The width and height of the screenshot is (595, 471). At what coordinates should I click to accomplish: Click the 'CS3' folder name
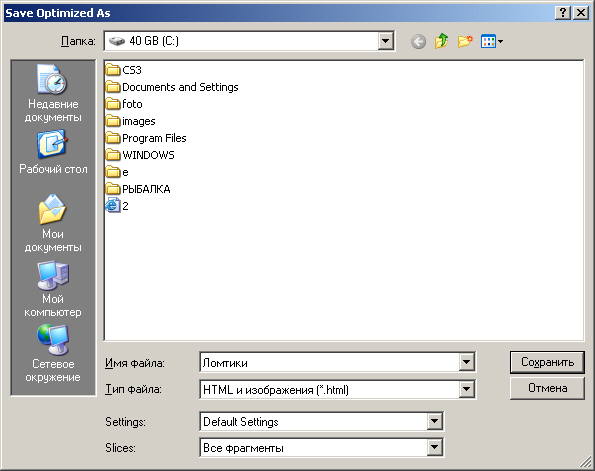[x=132, y=70]
